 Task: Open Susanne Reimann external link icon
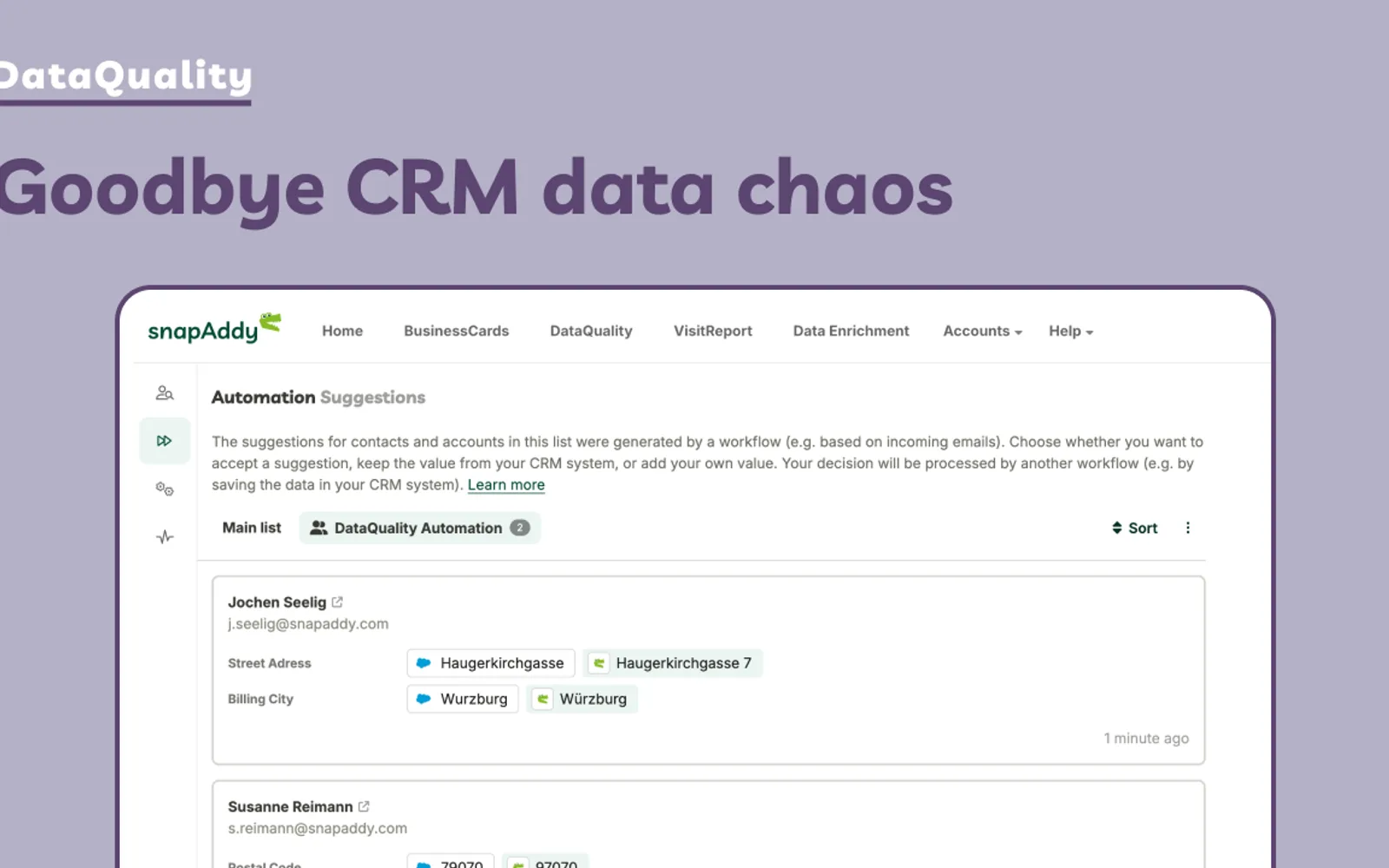[x=364, y=806]
